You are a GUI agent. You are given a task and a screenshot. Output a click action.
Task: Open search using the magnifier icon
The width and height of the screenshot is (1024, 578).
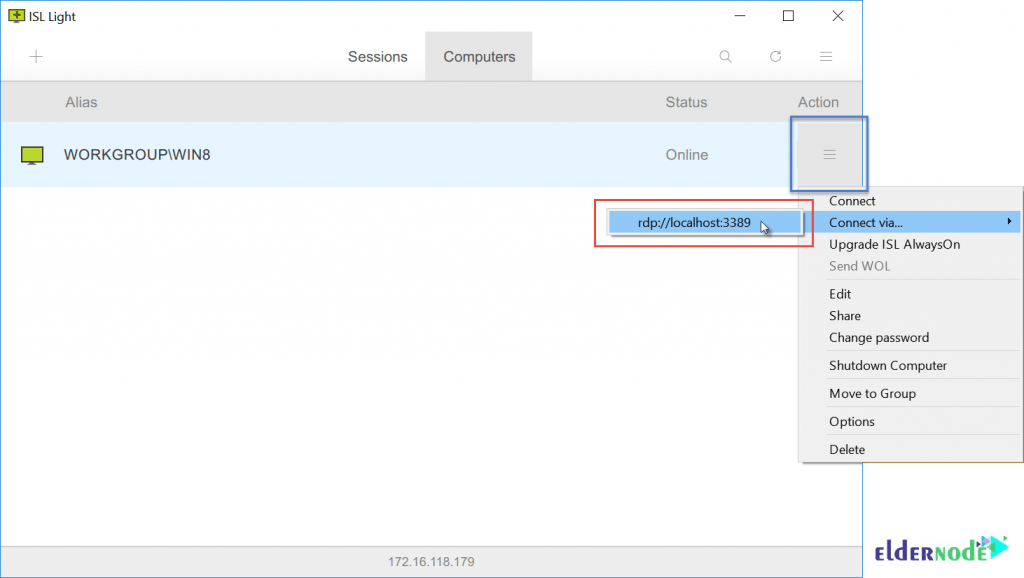725,56
